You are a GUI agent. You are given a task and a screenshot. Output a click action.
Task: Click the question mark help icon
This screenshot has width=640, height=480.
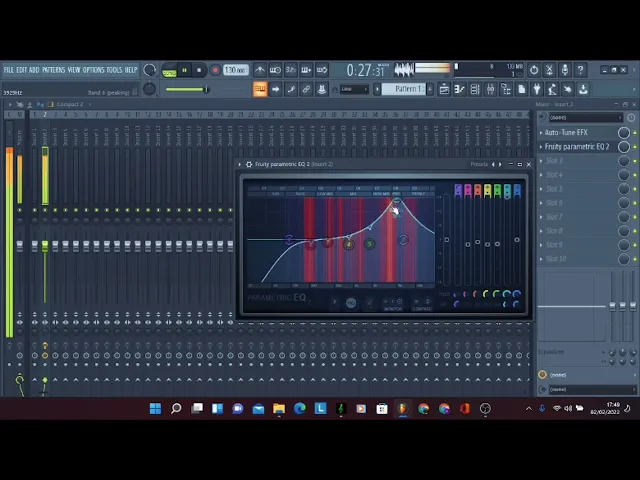pos(580,70)
